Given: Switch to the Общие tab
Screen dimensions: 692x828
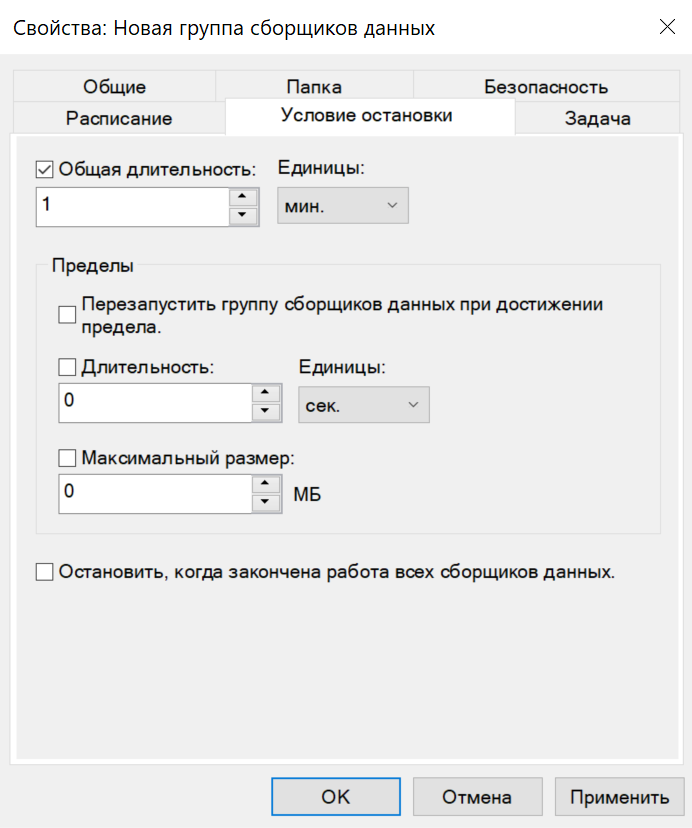Looking at the screenshot, I should (114, 87).
